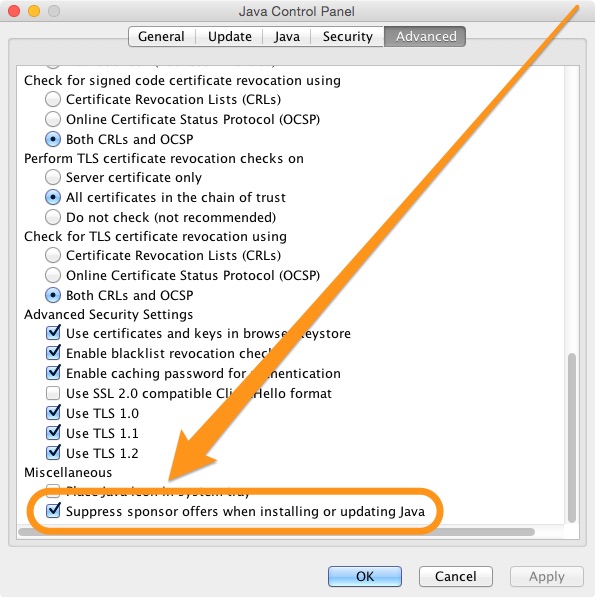Screen dimensions: 595x597
Task: Close the Java Control Panel window
Action: (x=14, y=11)
